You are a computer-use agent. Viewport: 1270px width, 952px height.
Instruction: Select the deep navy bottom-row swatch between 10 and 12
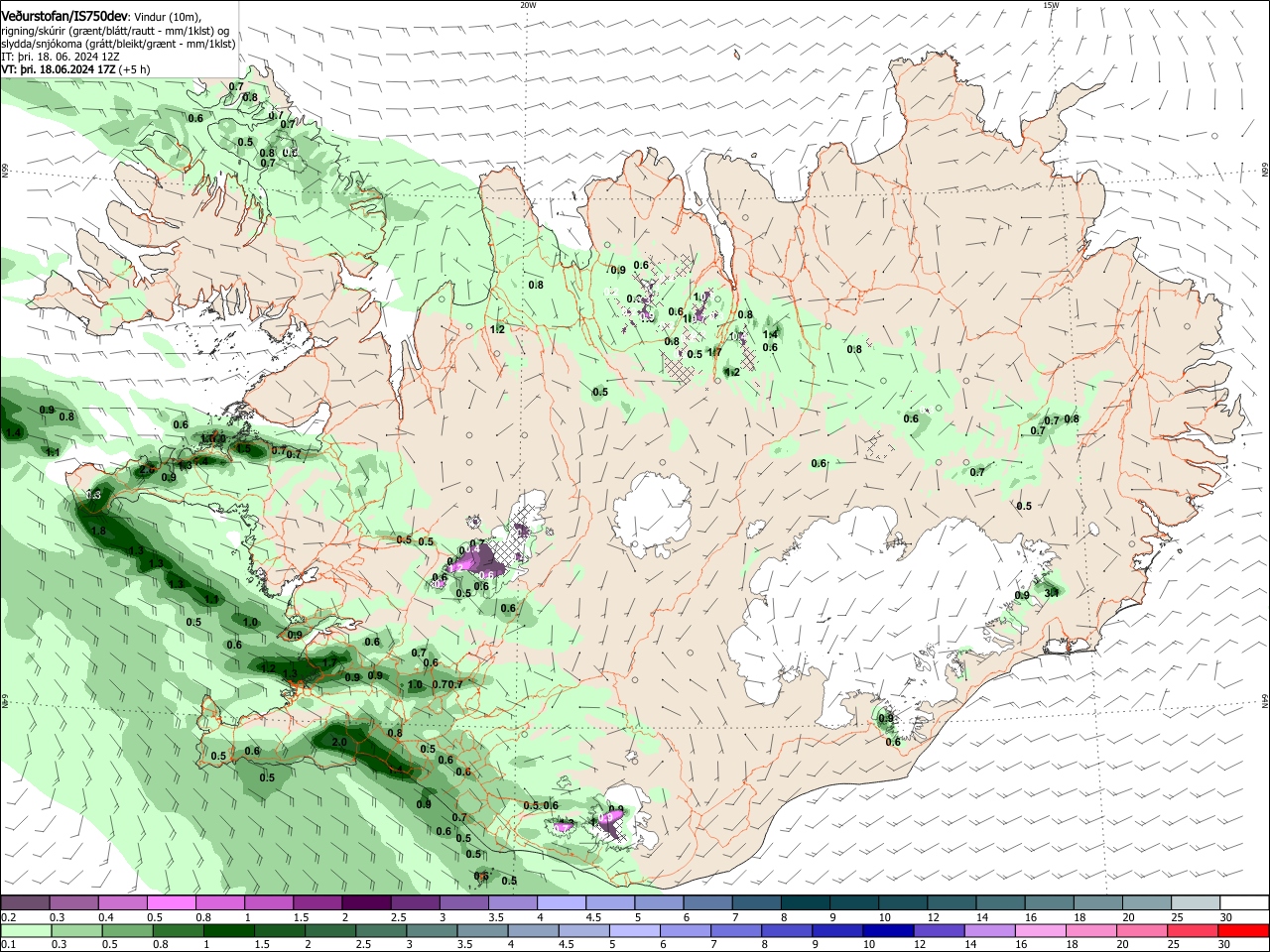[x=887, y=930]
